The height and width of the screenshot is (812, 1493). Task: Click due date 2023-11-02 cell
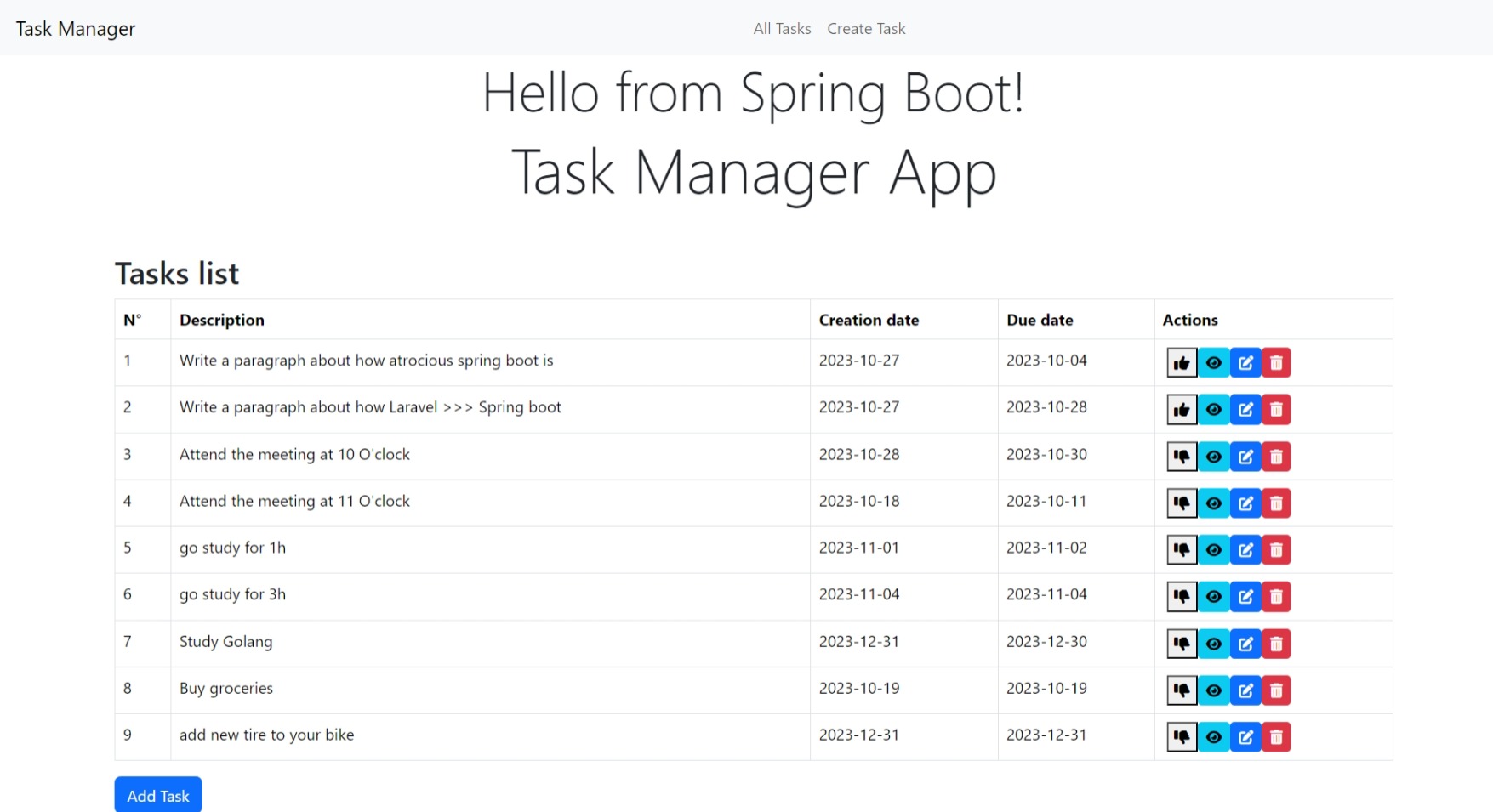[1076, 549]
